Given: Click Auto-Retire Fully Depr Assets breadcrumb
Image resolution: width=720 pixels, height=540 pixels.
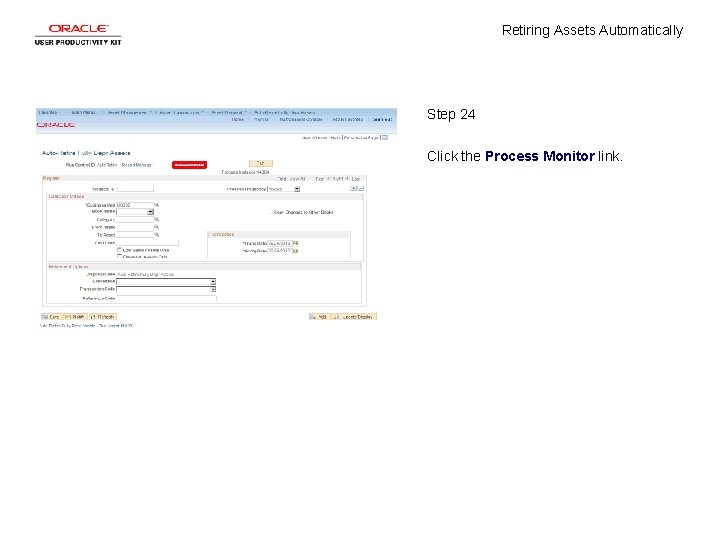Looking at the screenshot, I should click(285, 112).
